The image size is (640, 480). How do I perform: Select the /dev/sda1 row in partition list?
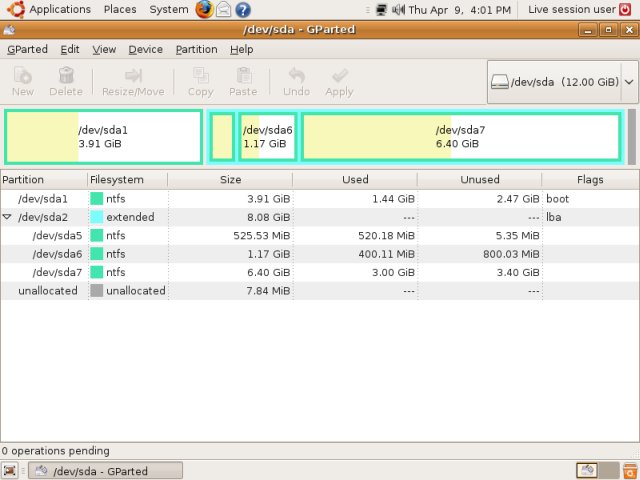(x=320, y=199)
